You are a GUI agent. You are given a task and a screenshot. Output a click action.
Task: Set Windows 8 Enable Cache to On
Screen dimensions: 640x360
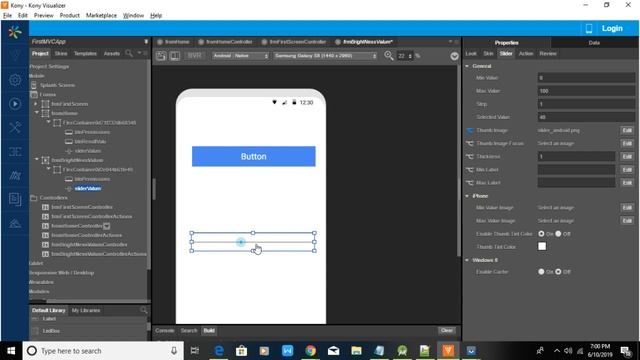[541, 272]
